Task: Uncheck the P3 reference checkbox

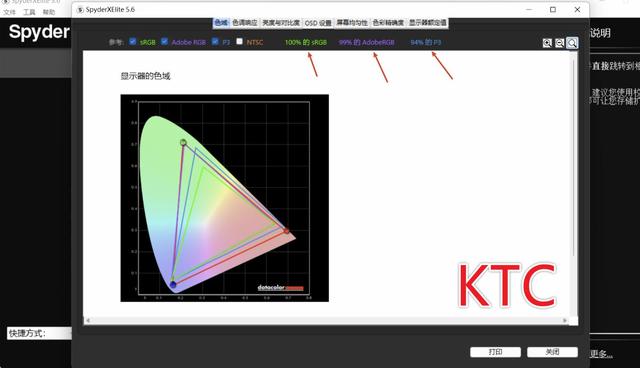Action: point(215,41)
